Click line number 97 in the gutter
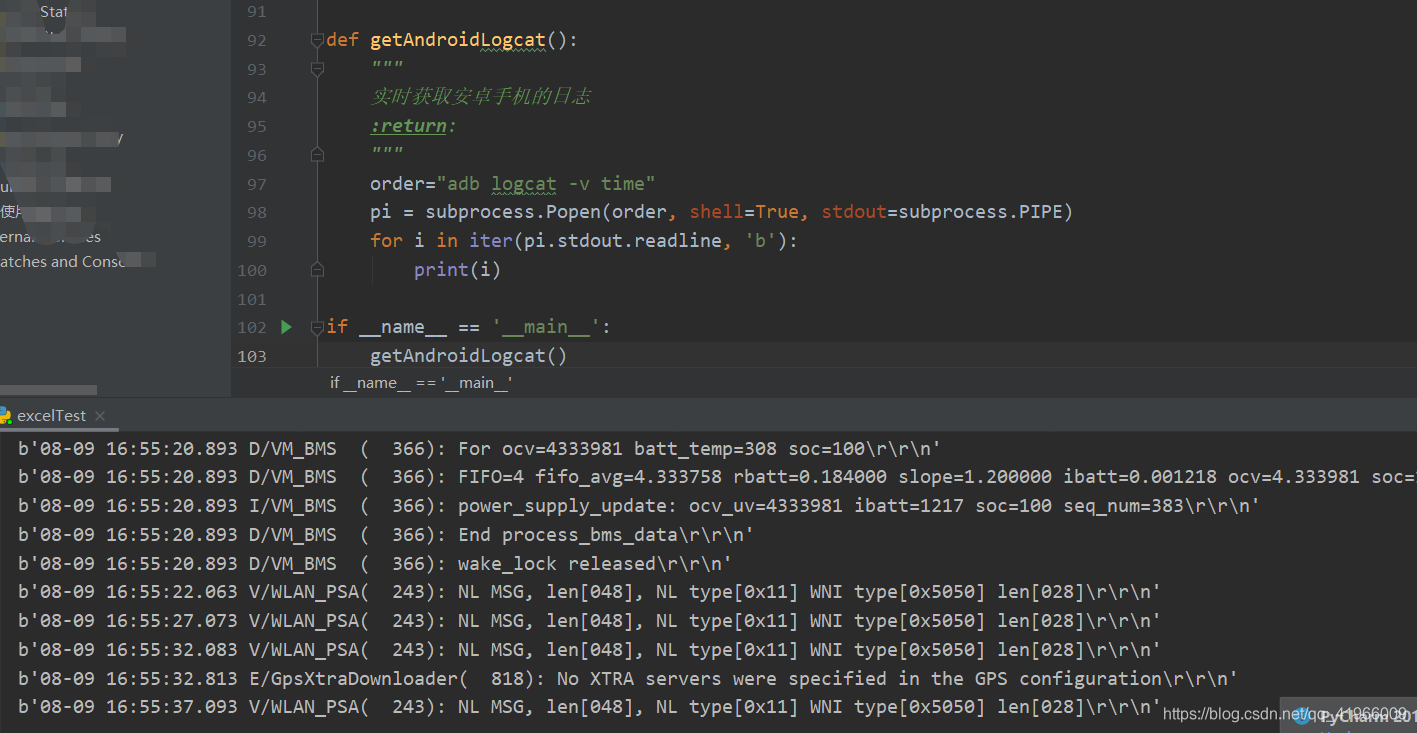This screenshot has width=1417, height=733. tap(256, 184)
